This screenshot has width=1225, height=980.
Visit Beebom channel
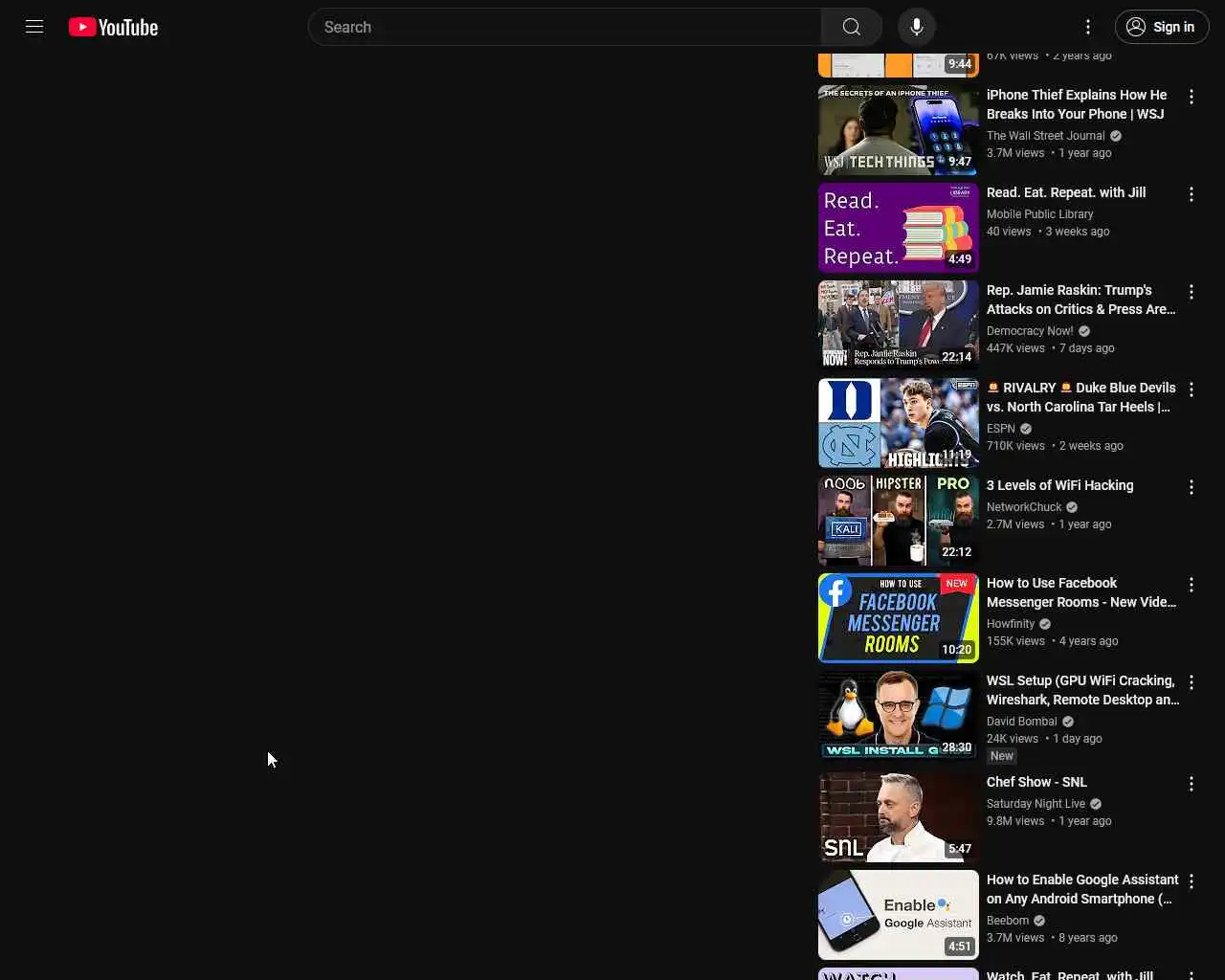(1008, 921)
